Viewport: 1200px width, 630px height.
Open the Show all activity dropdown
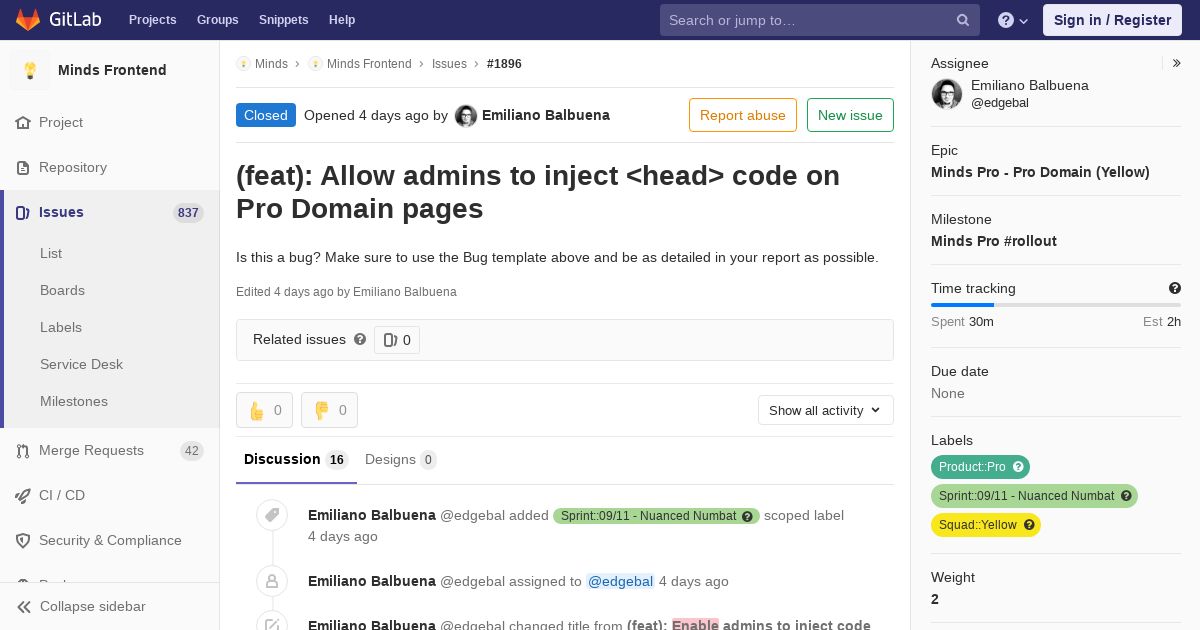826,410
